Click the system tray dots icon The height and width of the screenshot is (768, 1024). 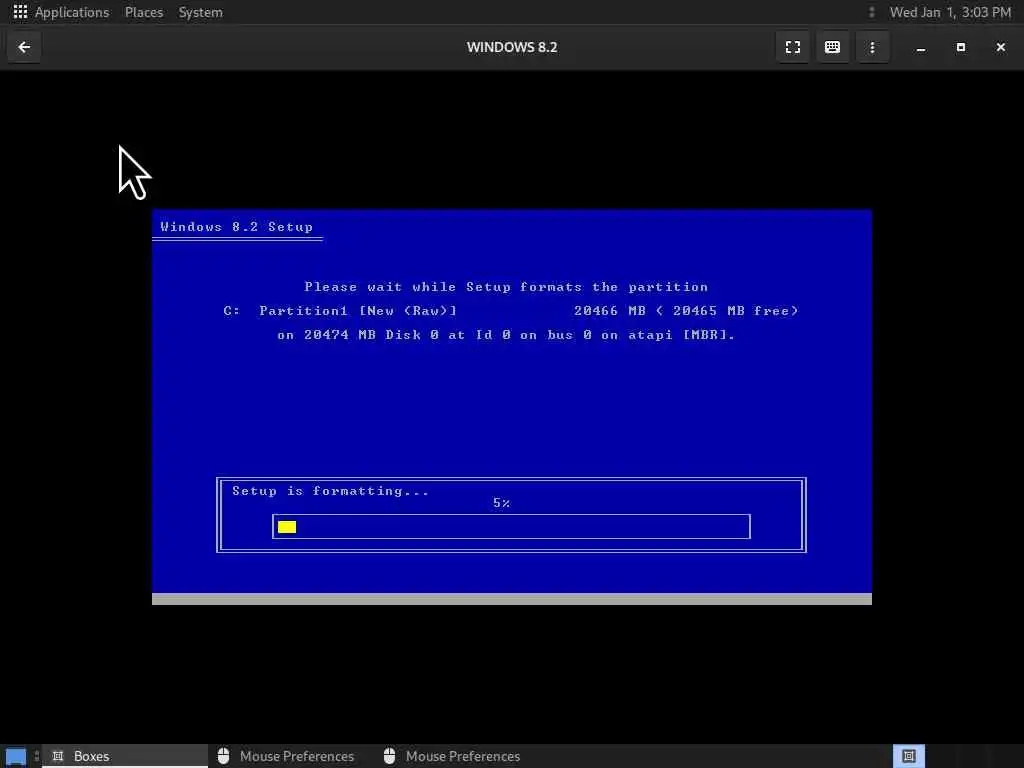point(871,12)
